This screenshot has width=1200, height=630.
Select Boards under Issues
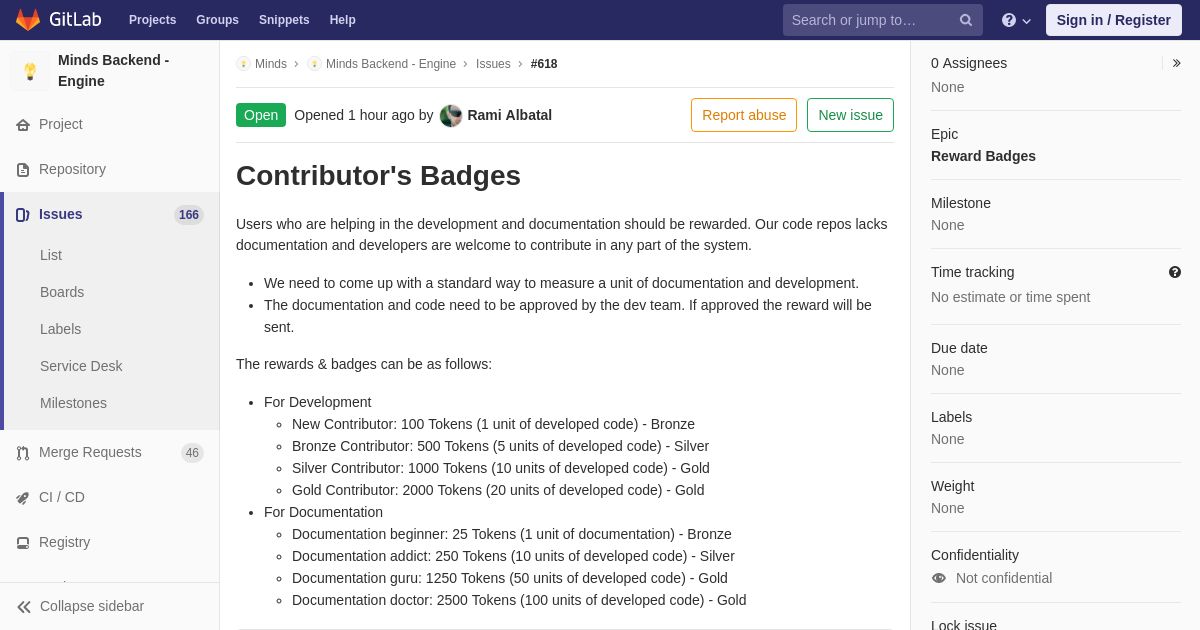pyautogui.click(x=62, y=292)
